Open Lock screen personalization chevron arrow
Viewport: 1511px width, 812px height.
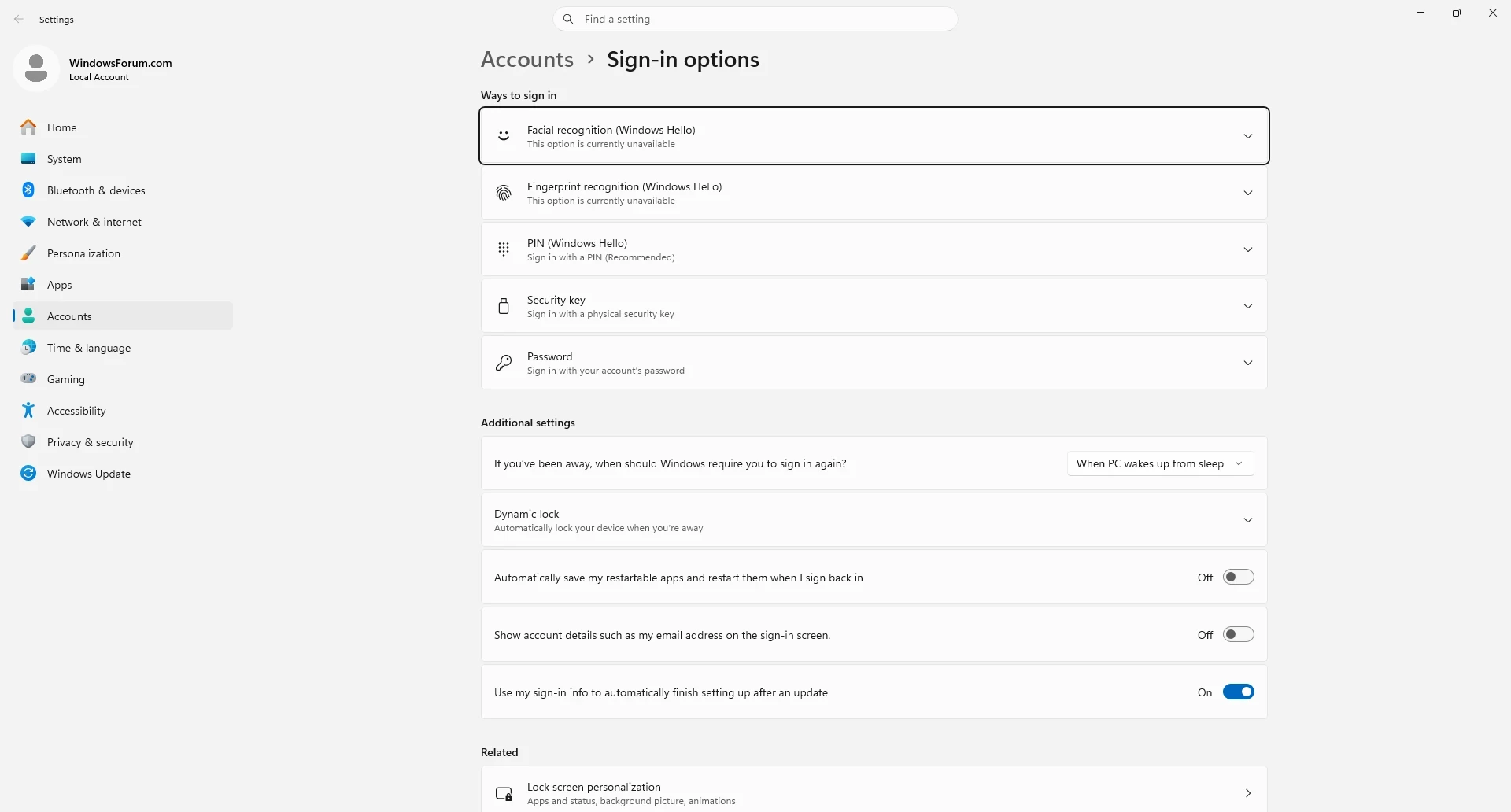coord(1248,793)
